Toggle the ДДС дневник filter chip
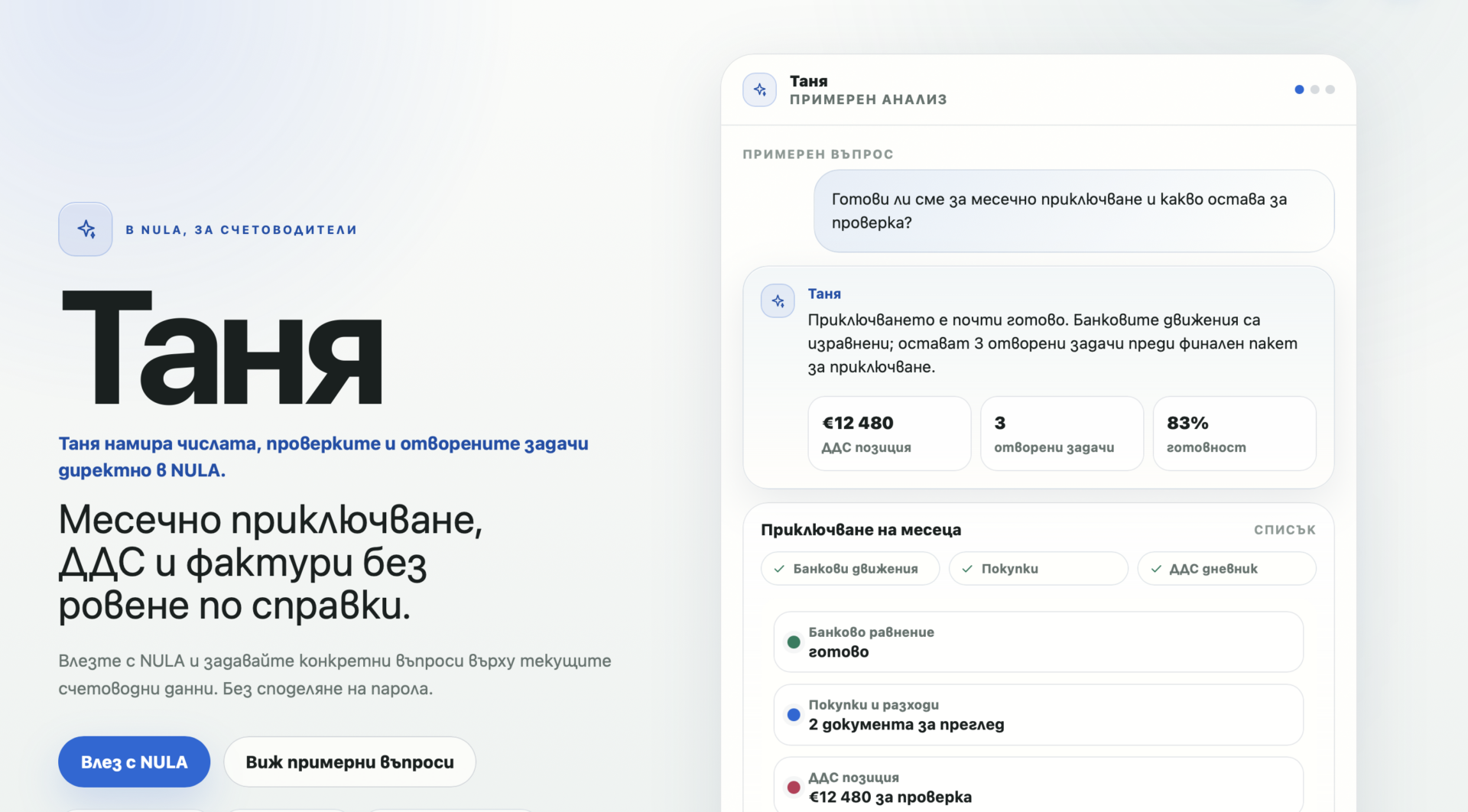The width and height of the screenshot is (1468, 812). click(1226, 569)
